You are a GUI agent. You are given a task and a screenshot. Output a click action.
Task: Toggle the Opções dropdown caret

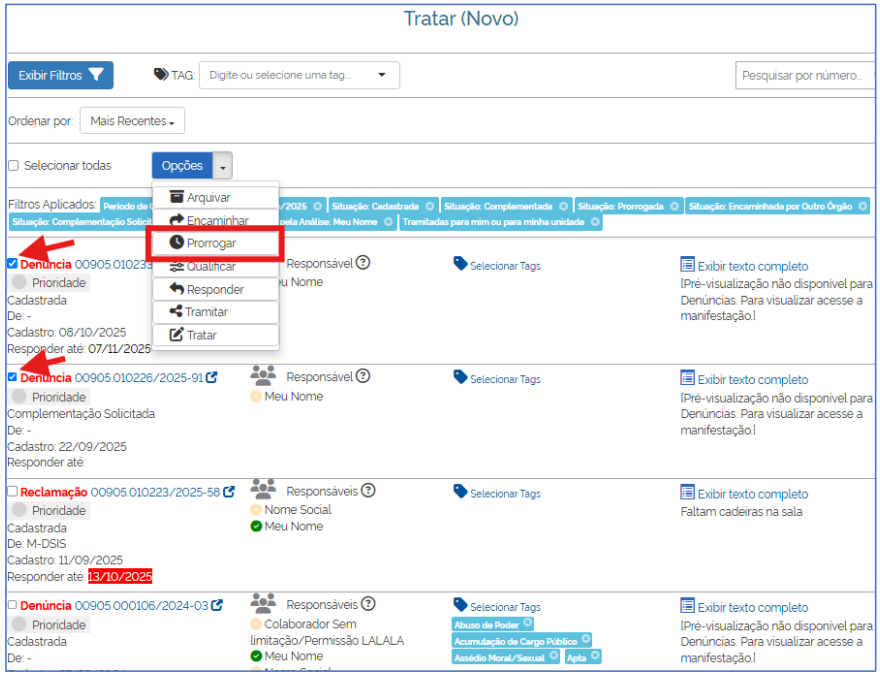click(223, 166)
